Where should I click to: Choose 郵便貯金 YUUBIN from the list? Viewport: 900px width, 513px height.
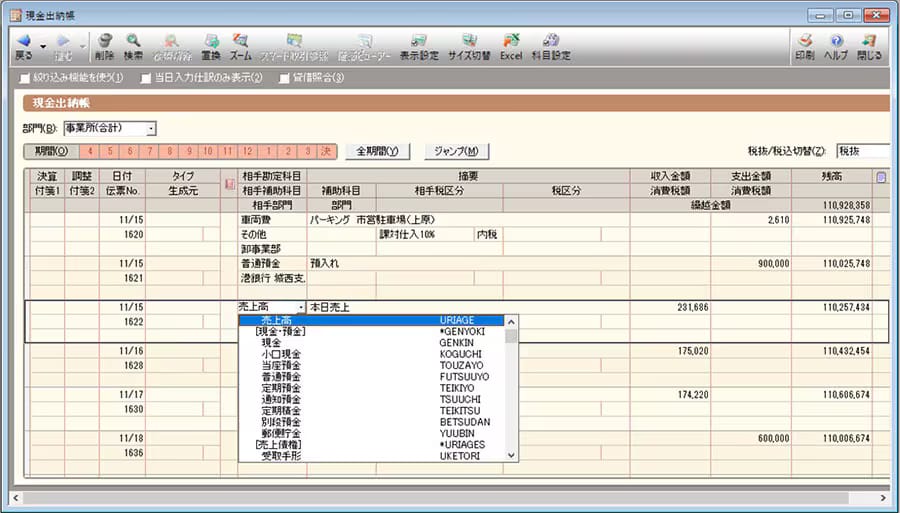tap(371, 433)
